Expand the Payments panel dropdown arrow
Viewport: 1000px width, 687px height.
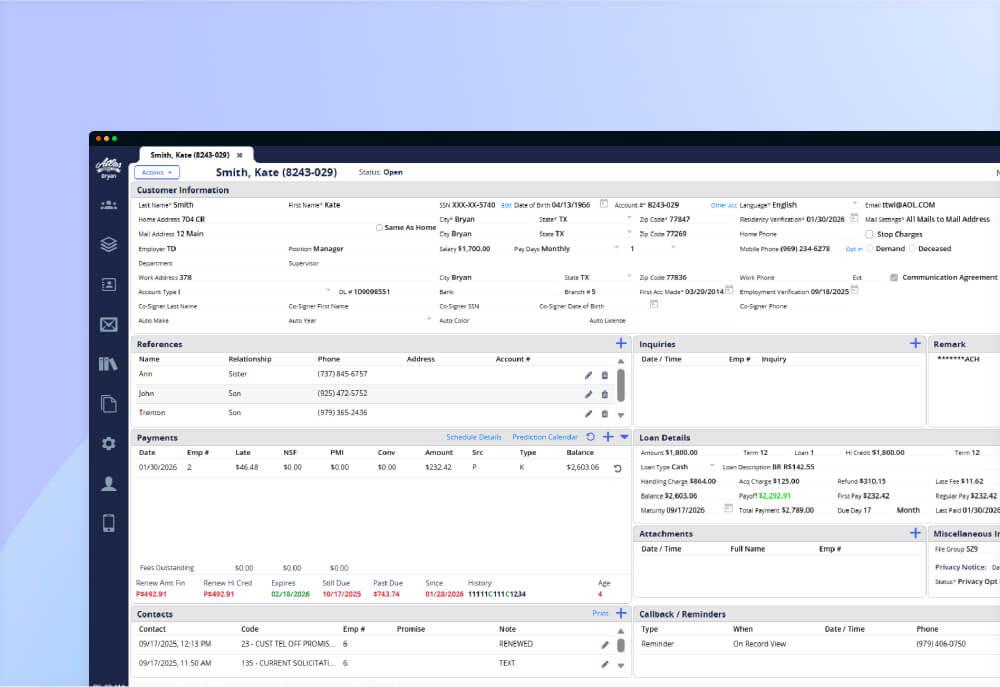[624, 437]
